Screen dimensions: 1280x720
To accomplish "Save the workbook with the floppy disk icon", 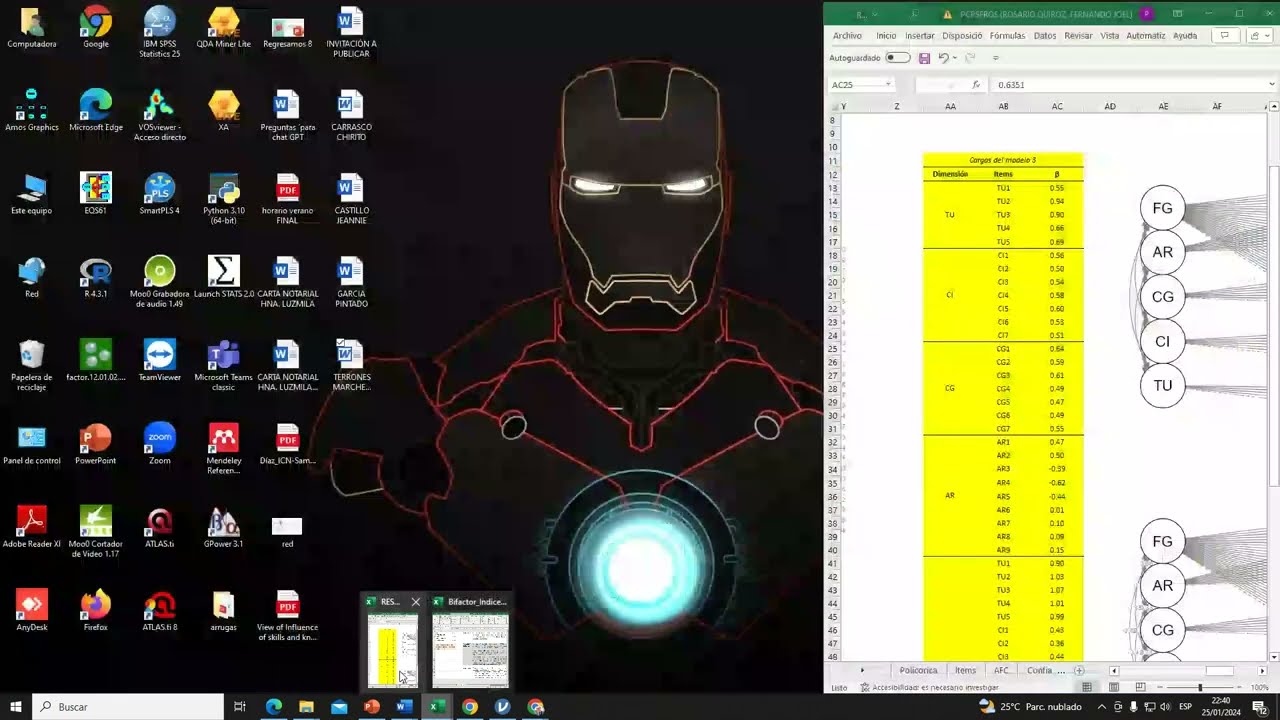I will 924,58.
